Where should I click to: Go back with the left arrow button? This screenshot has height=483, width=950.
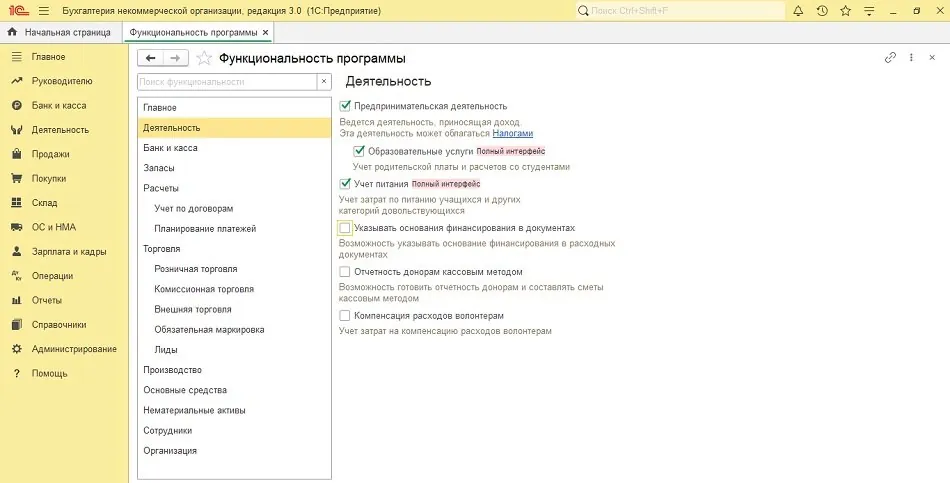(x=150, y=58)
